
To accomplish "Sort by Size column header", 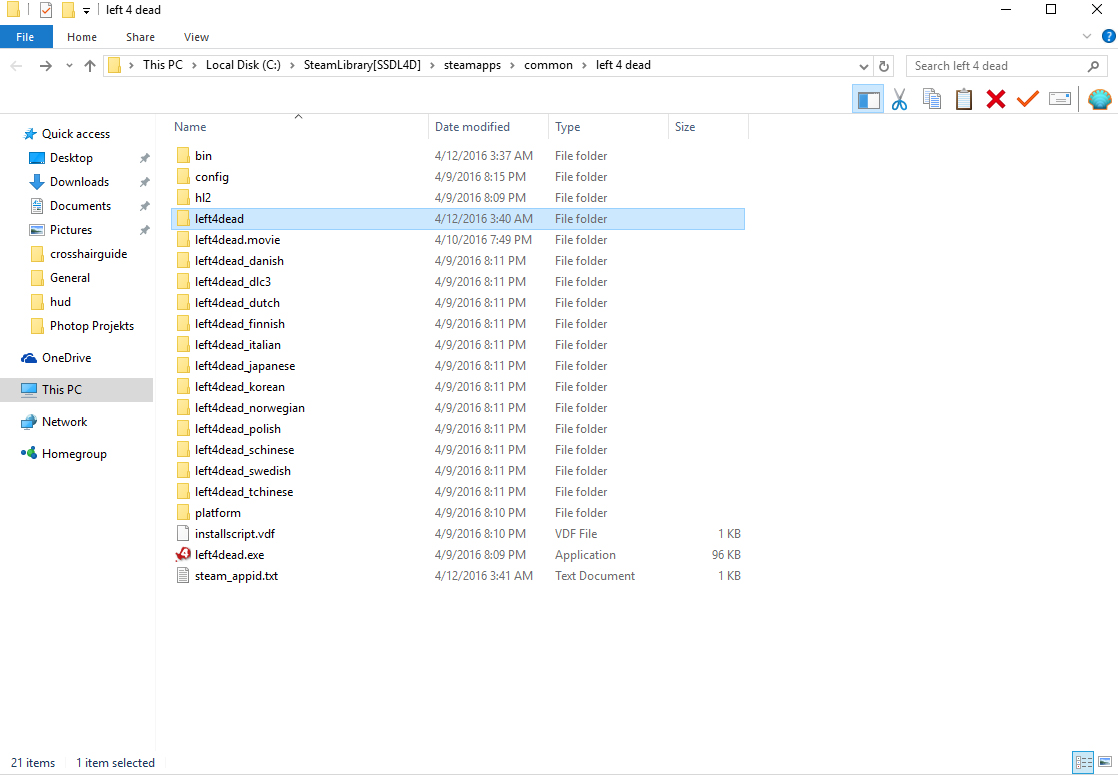I will pos(708,127).
